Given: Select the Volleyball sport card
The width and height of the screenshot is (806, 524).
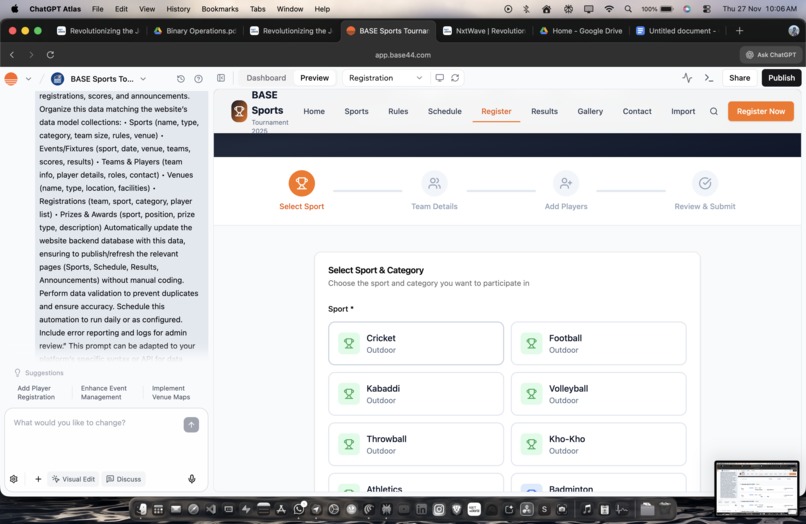Looking at the screenshot, I should point(598,394).
